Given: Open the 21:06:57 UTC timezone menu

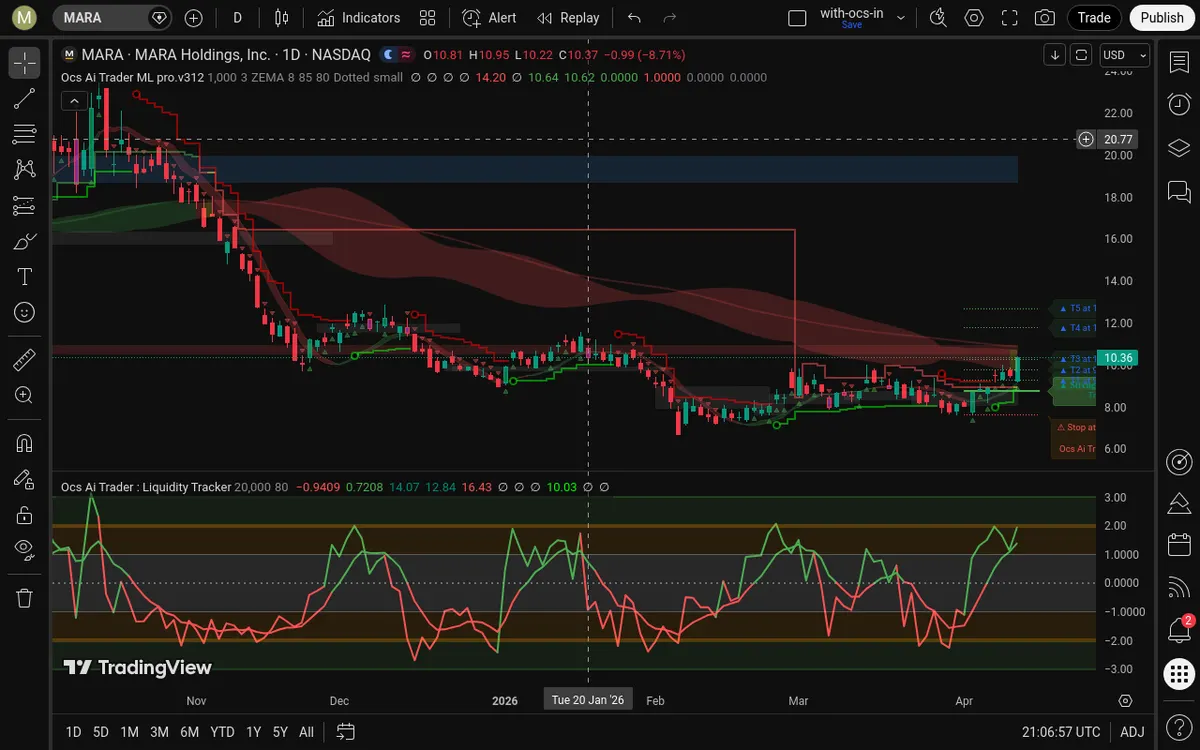Looking at the screenshot, I should 1061,732.
